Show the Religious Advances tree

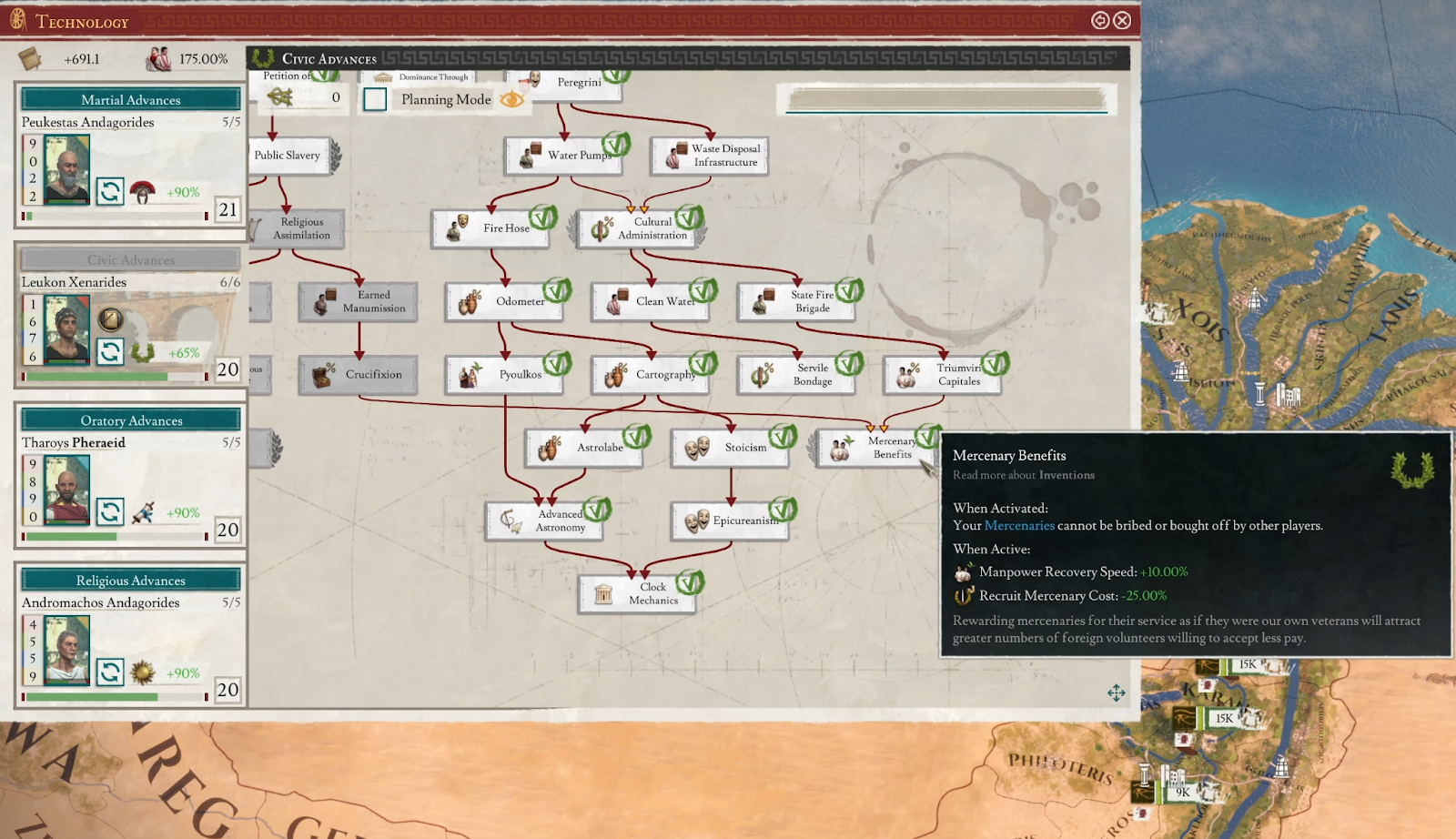pyautogui.click(x=131, y=580)
